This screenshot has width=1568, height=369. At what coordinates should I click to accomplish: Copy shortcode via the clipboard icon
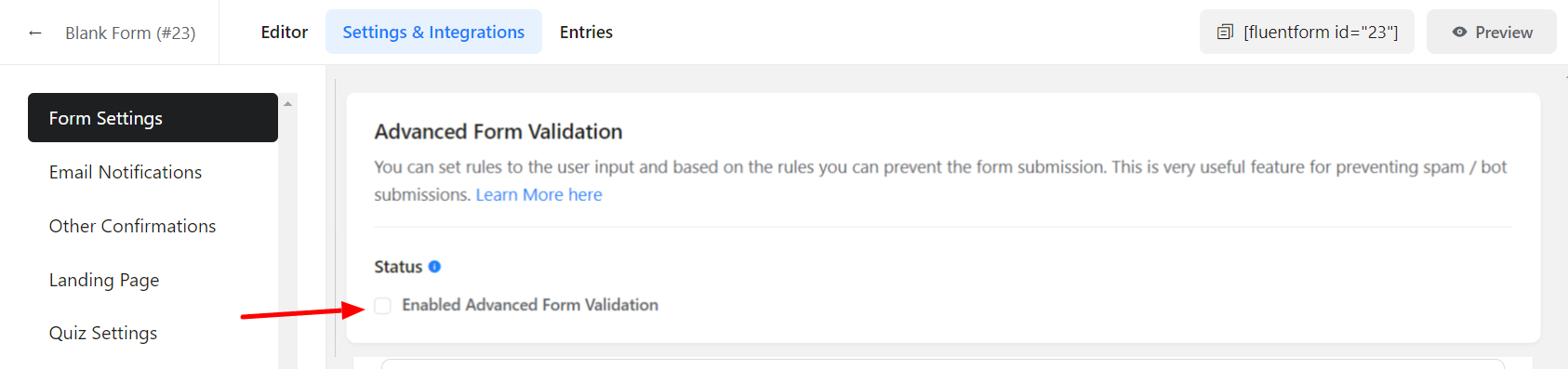tap(1225, 33)
